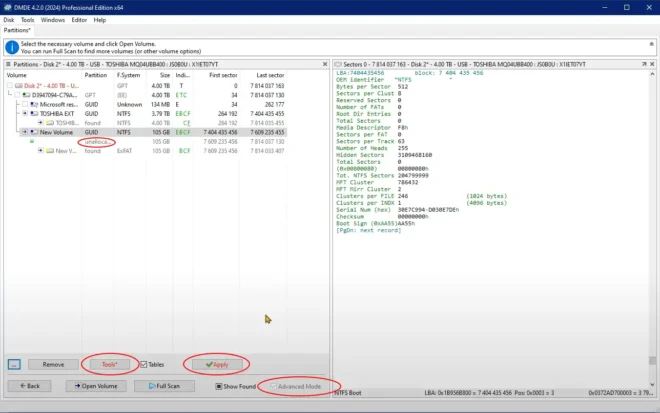Click the 'NTFS Boot' status bar label
This screenshot has height=413, width=660.
click(348, 393)
